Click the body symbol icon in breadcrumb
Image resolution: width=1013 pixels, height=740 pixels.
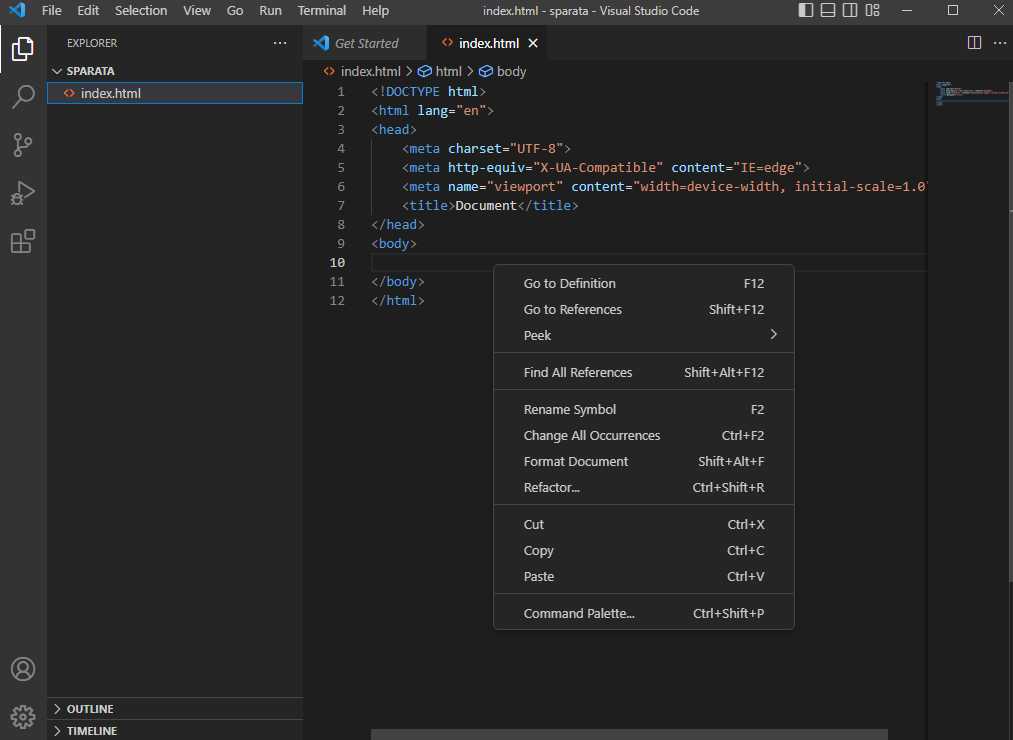point(486,71)
